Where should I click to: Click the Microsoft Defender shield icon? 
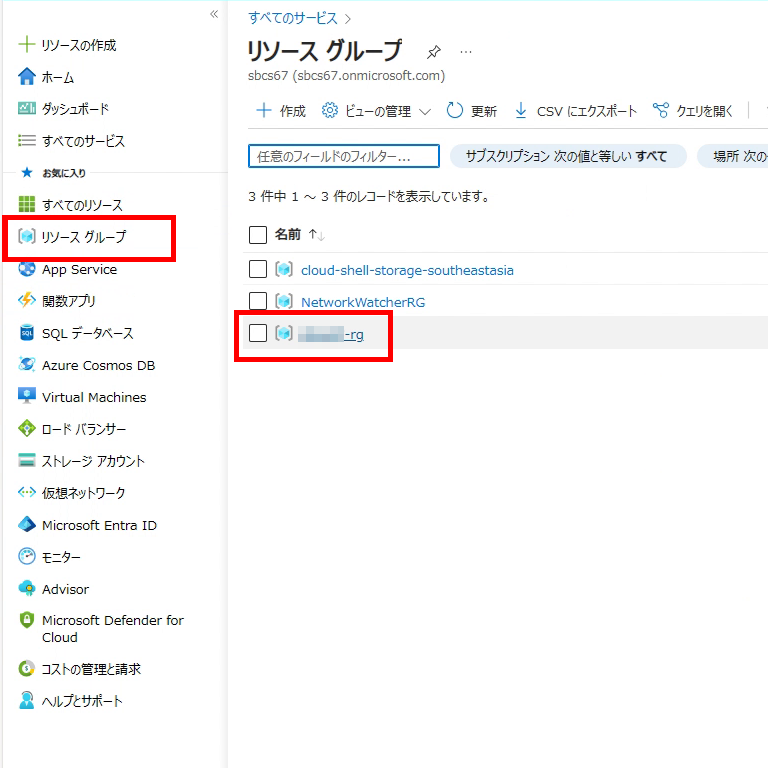(26, 620)
